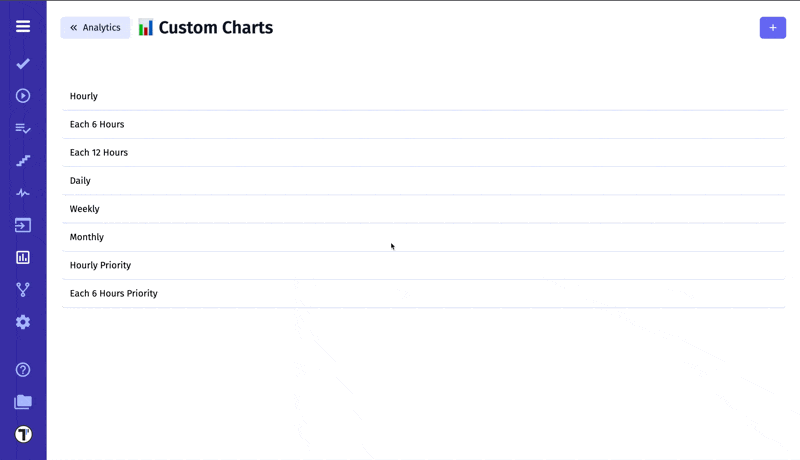
Task: Go back to Analytics
Action: click(x=95, y=28)
